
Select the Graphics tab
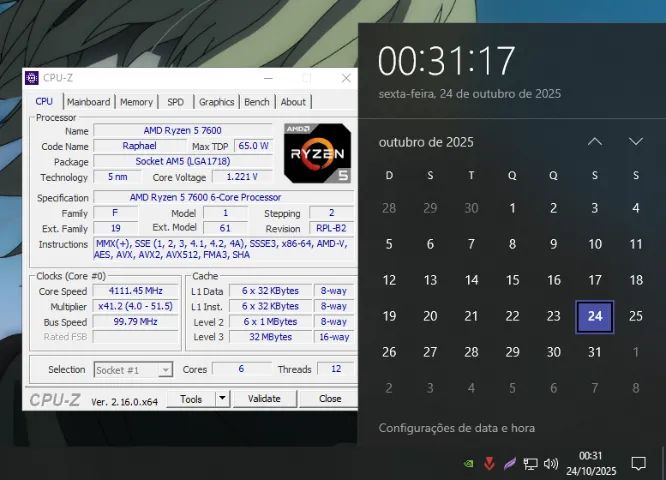click(x=216, y=102)
